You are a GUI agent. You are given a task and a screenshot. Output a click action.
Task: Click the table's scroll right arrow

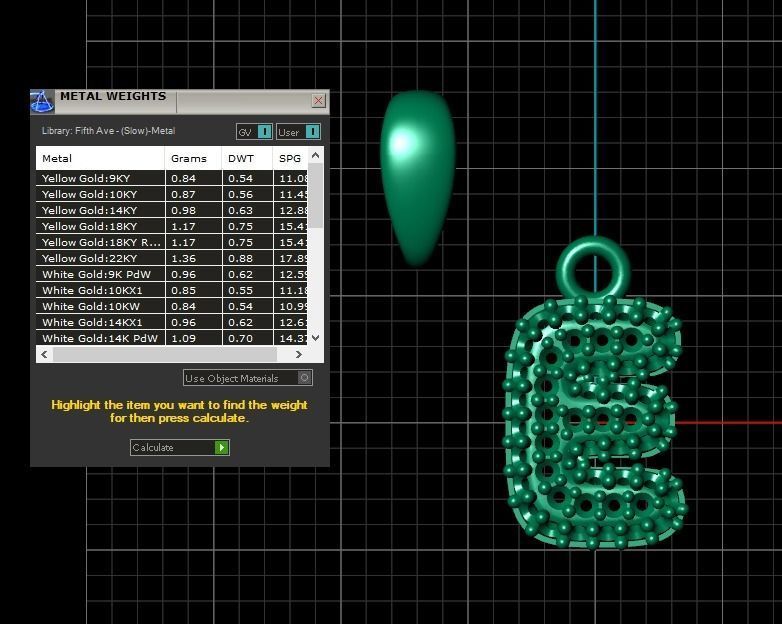click(x=298, y=354)
